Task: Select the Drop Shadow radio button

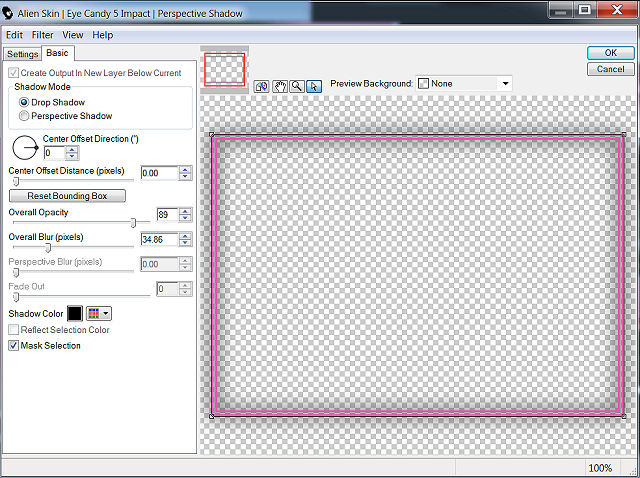Action: click(x=24, y=102)
